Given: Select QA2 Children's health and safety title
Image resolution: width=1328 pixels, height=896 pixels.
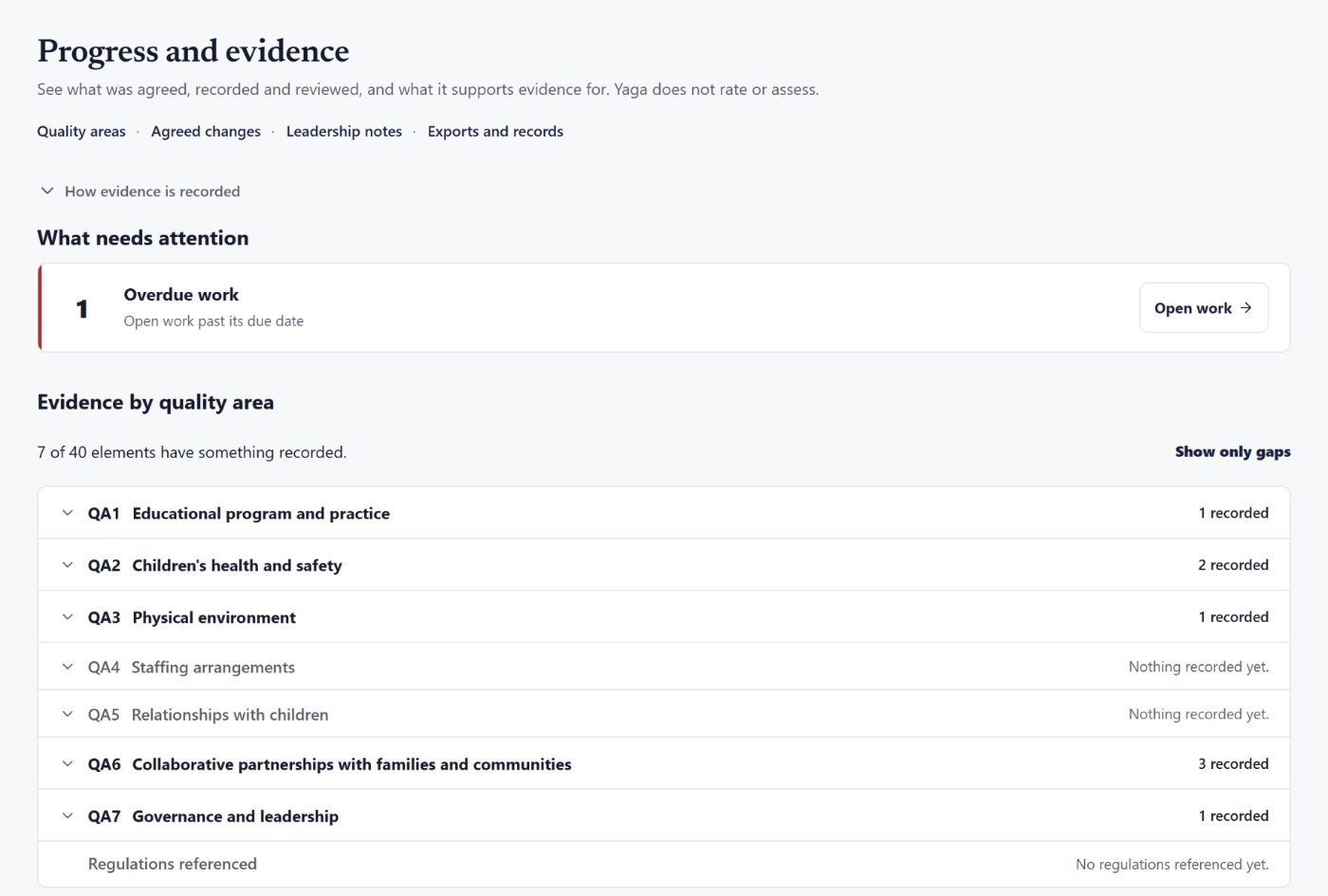Looking at the screenshot, I should click(237, 565).
